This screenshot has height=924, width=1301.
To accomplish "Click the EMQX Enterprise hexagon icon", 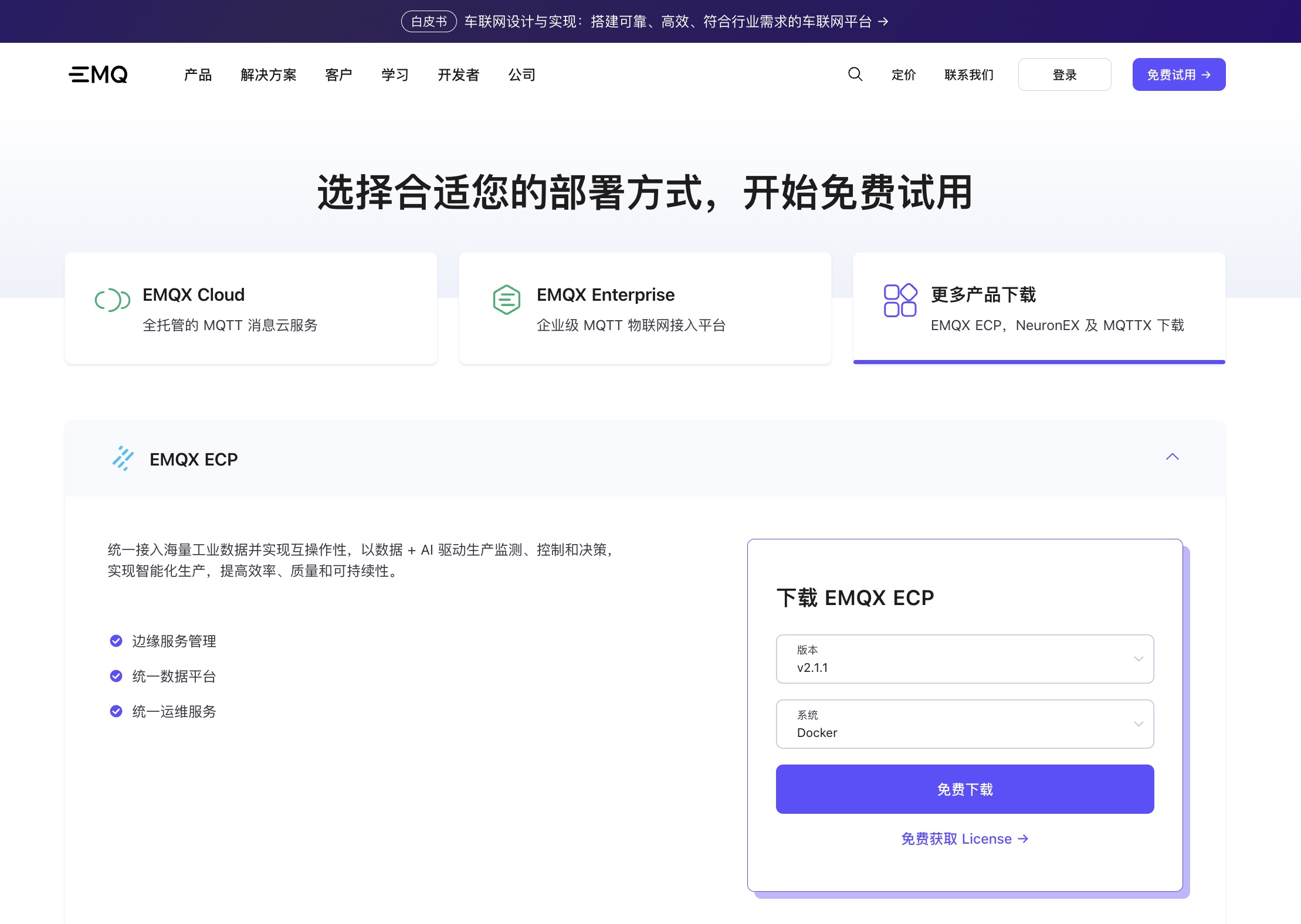I will pyautogui.click(x=507, y=300).
